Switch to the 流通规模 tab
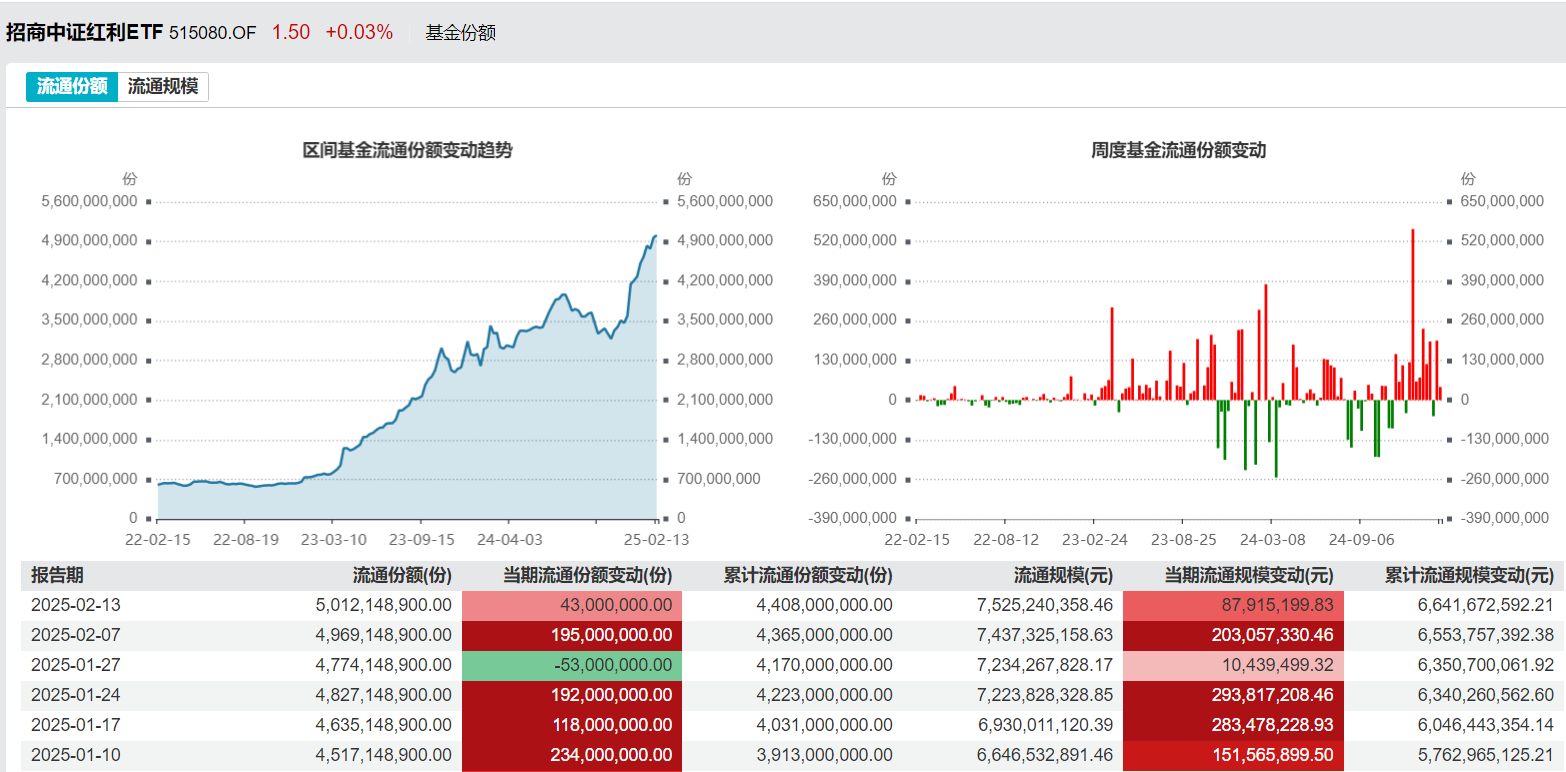Screen dimensions: 1566x772 (163, 87)
